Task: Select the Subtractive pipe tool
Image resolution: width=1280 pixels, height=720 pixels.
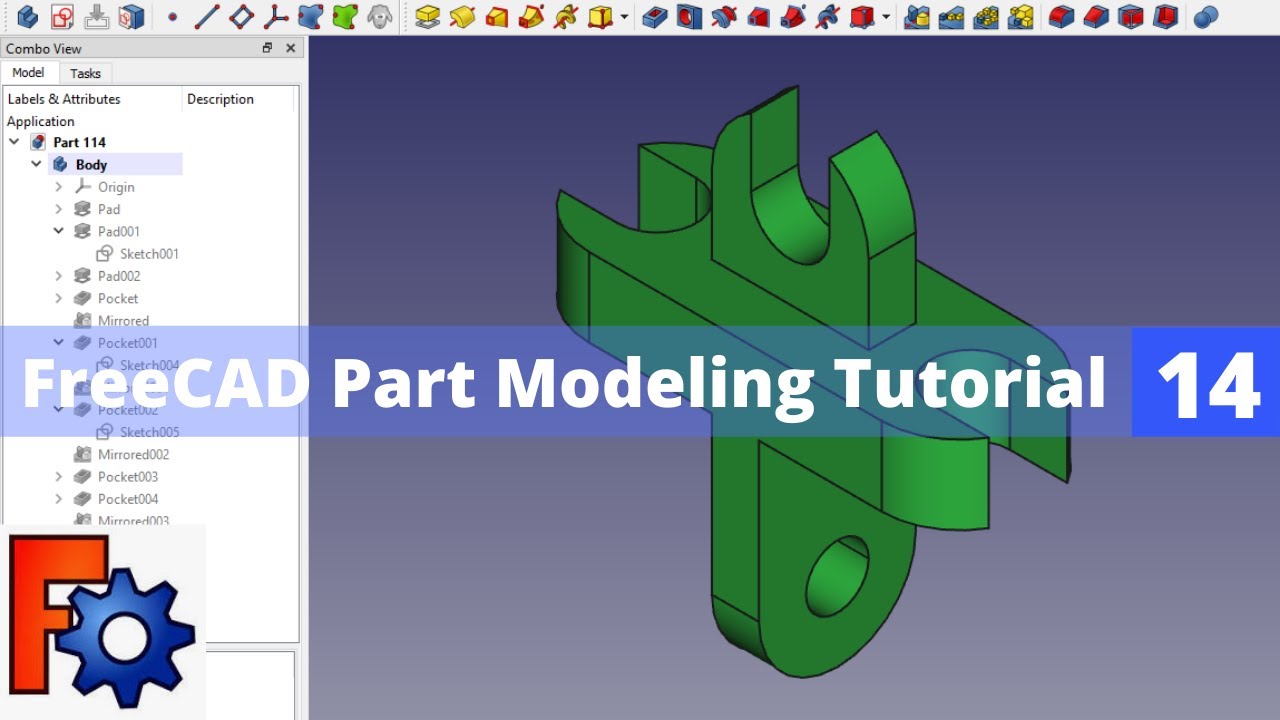Action: click(x=793, y=16)
